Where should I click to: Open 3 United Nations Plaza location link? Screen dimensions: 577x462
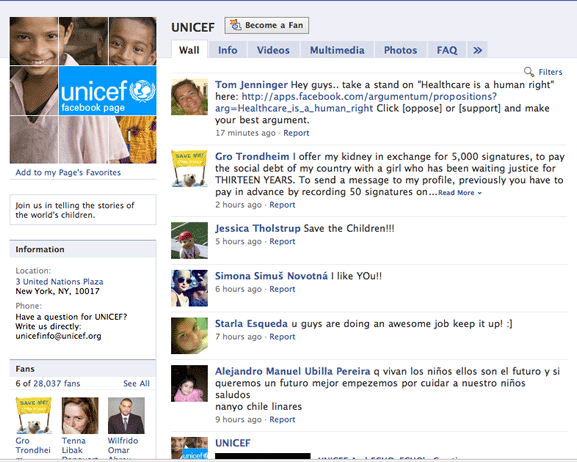click(59, 282)
